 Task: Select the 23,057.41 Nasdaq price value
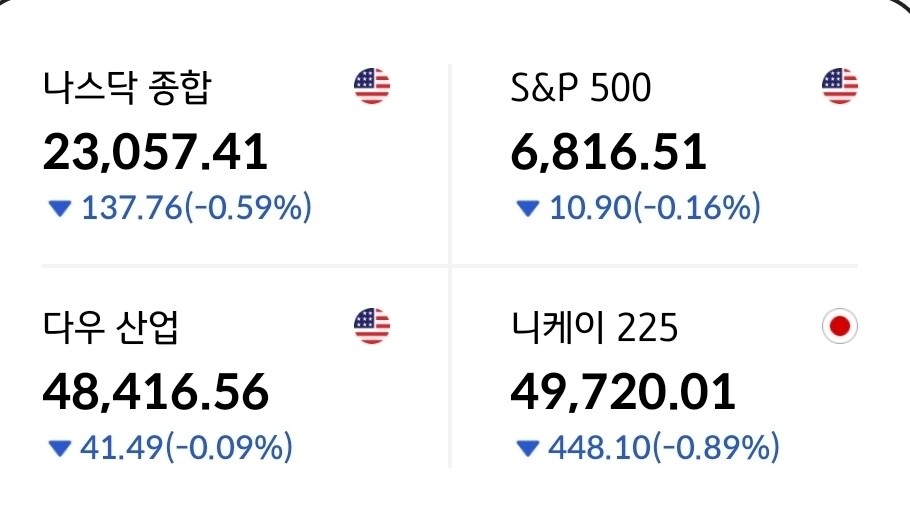(x=155, y=152)
